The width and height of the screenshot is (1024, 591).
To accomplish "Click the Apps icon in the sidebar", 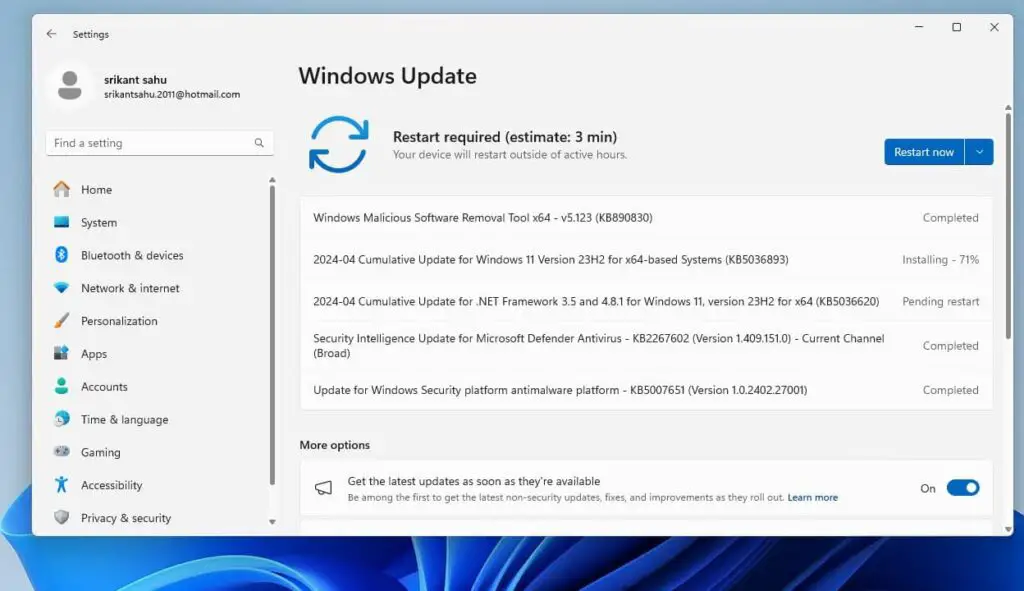I will click(x=63, y=353).
